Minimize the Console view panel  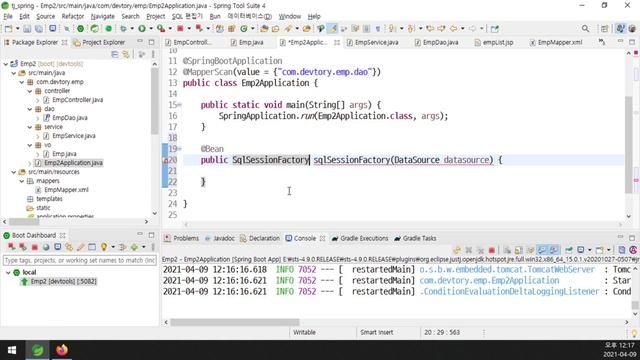620,238
